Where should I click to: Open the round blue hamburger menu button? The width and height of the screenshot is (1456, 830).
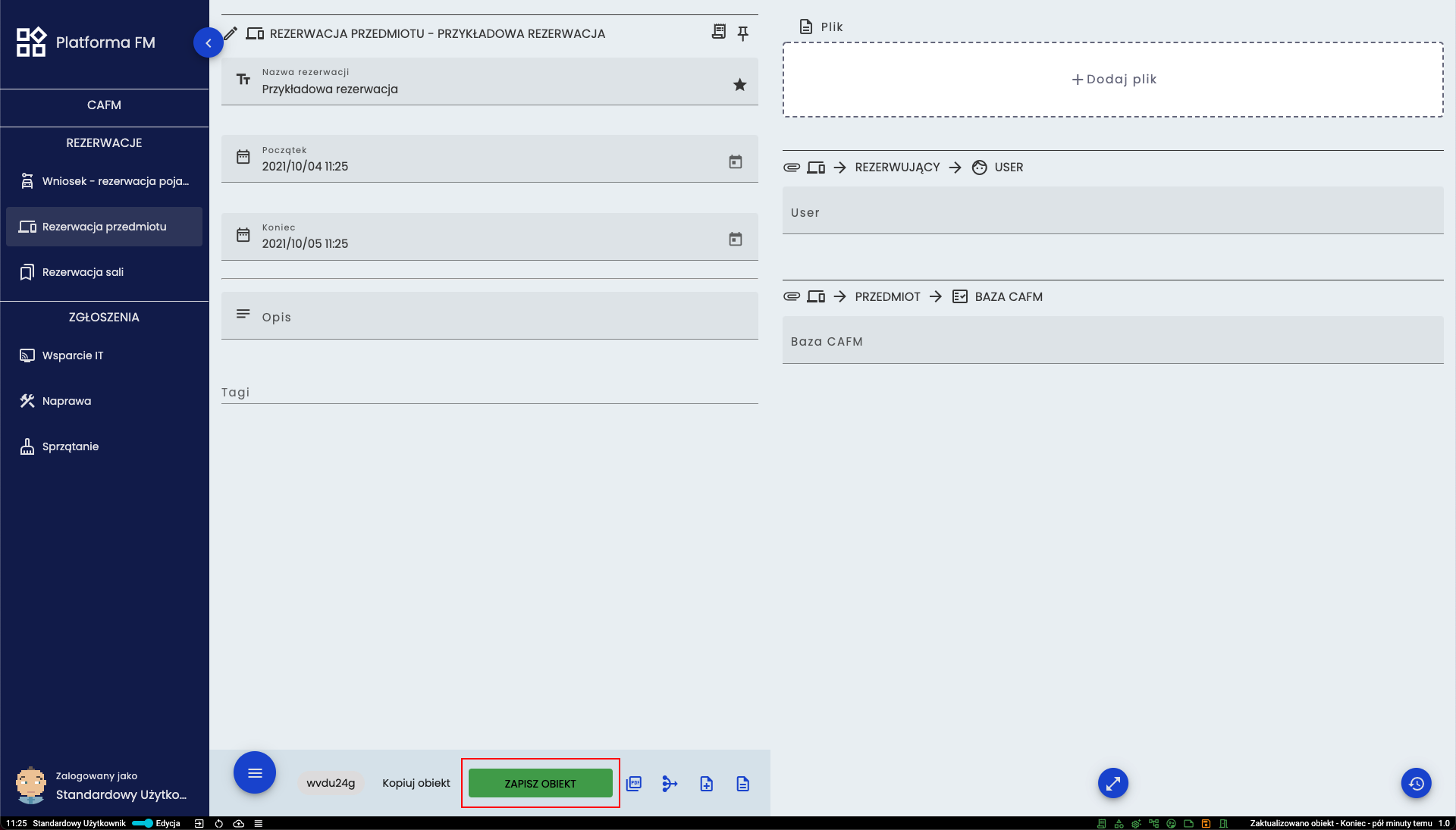(x=255, y=772)
